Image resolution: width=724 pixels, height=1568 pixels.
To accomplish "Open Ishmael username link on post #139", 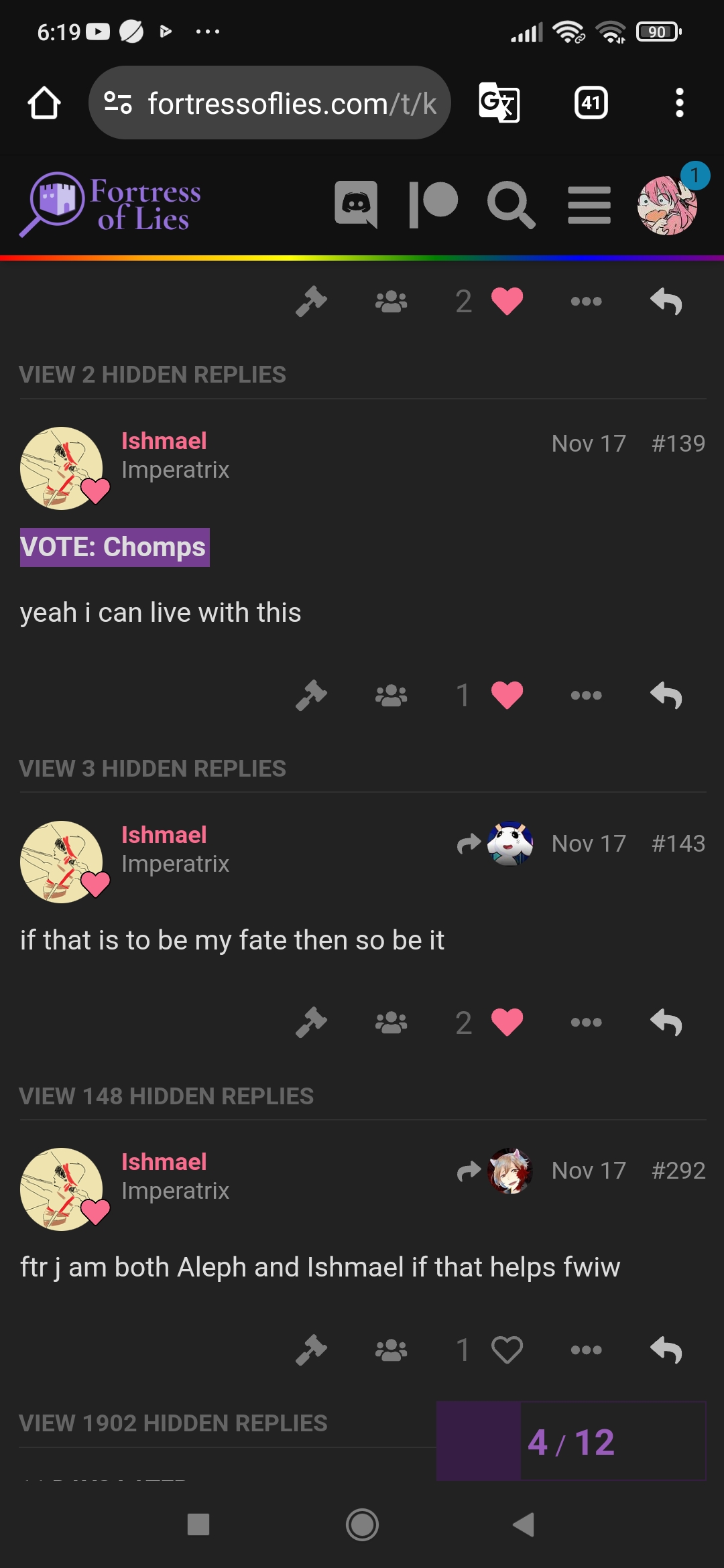I will pos(164,441).
